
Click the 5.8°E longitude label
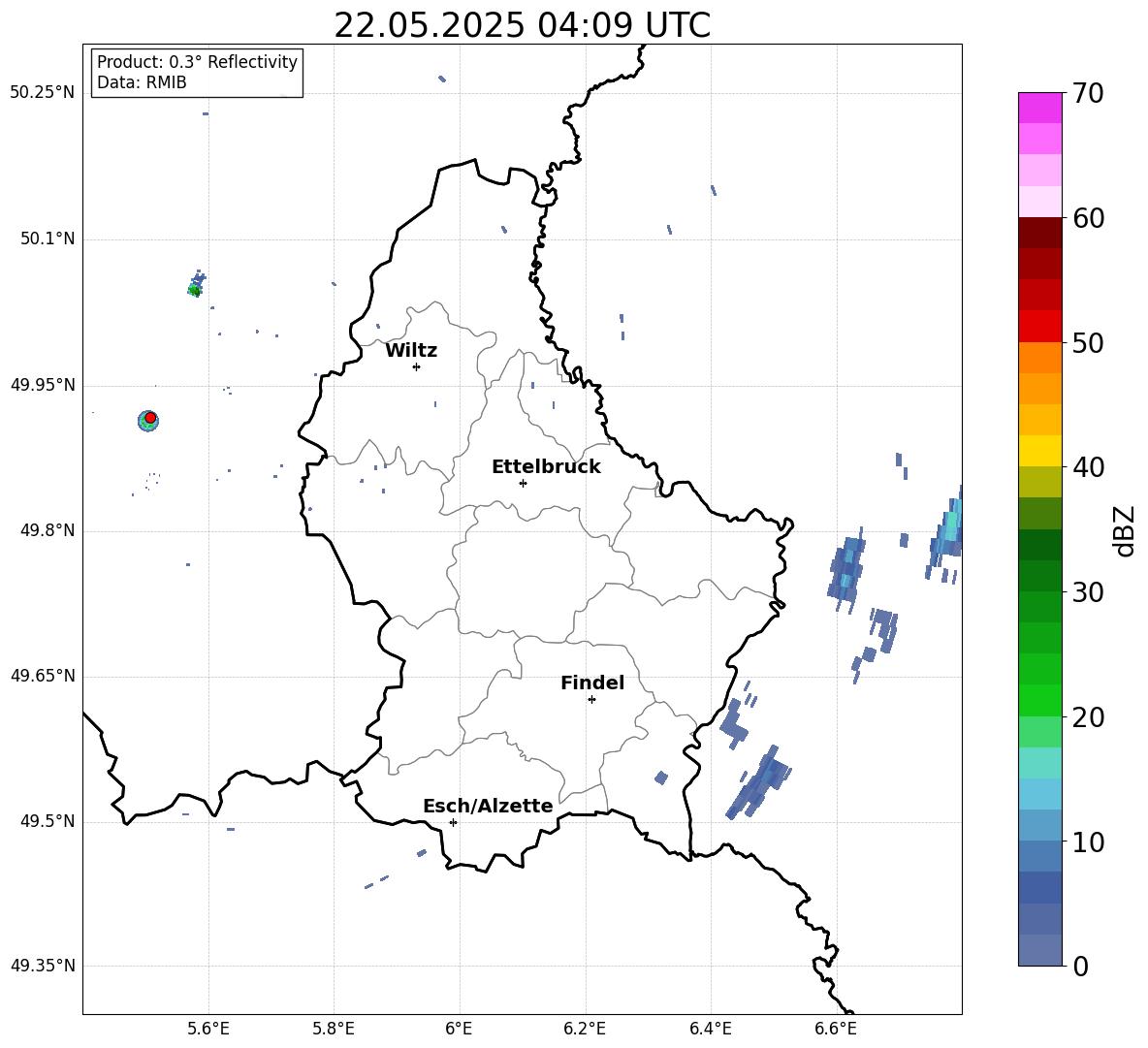point(334,1029)
